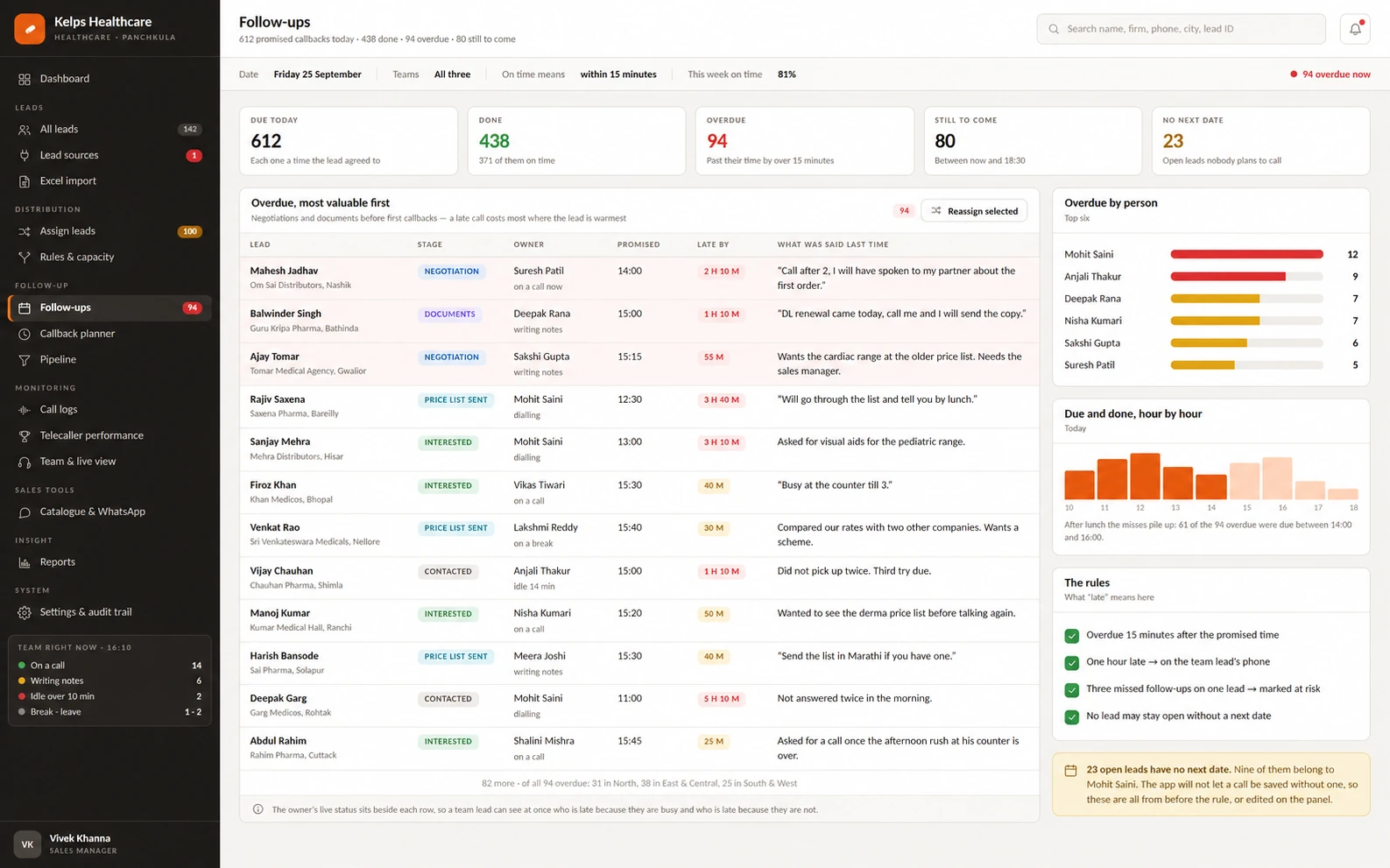The height and width of the screenshot is (868, 1390).
Task: Click the search magnifier icon
Action: [1054, 29]
